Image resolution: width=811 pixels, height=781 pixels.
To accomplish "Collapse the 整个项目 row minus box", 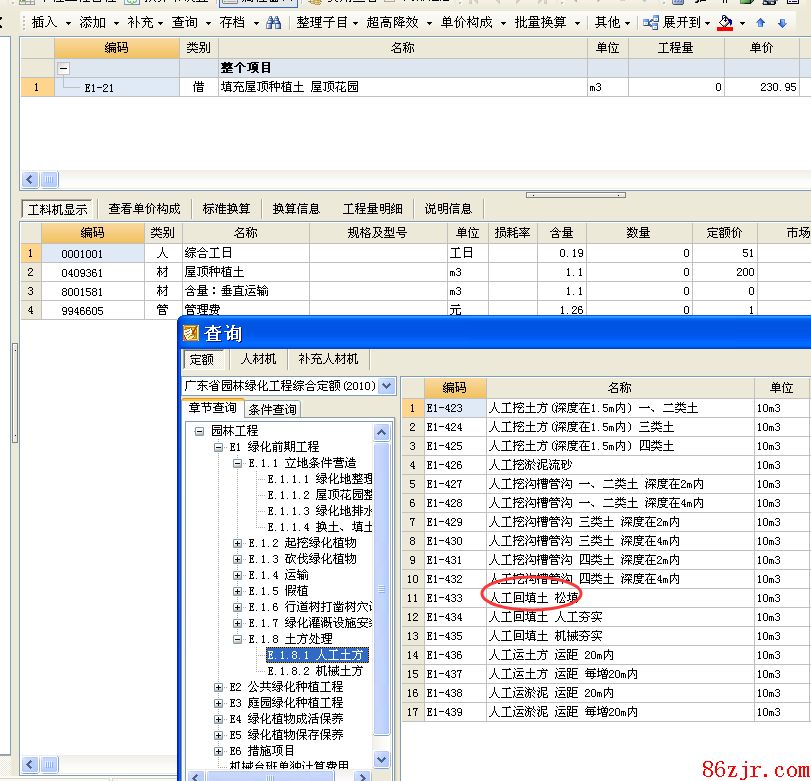I will [x=64, y=68].
